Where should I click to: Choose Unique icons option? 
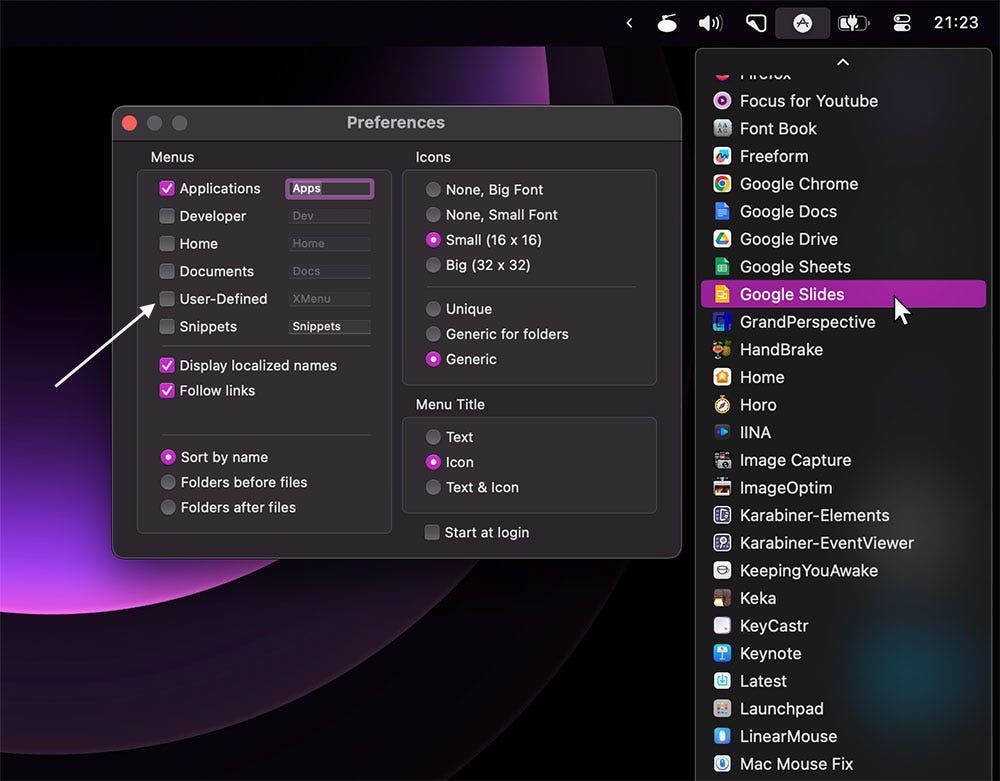point(433,309)
